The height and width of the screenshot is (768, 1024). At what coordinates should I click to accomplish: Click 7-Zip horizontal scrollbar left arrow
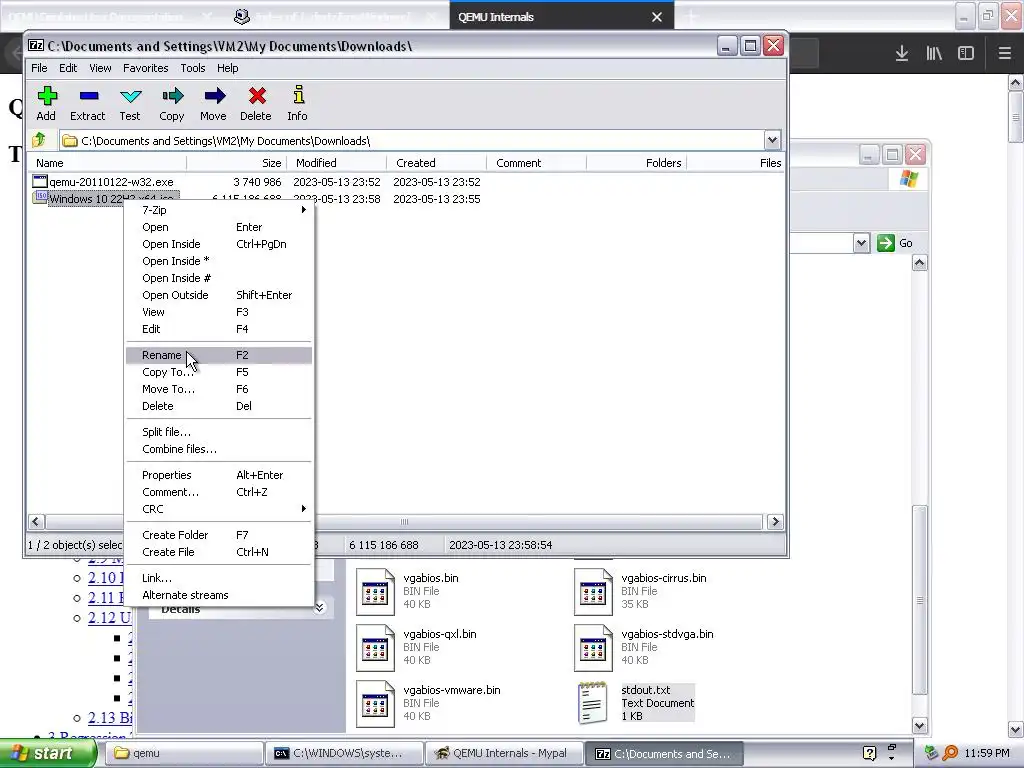[x=37, y=522]
